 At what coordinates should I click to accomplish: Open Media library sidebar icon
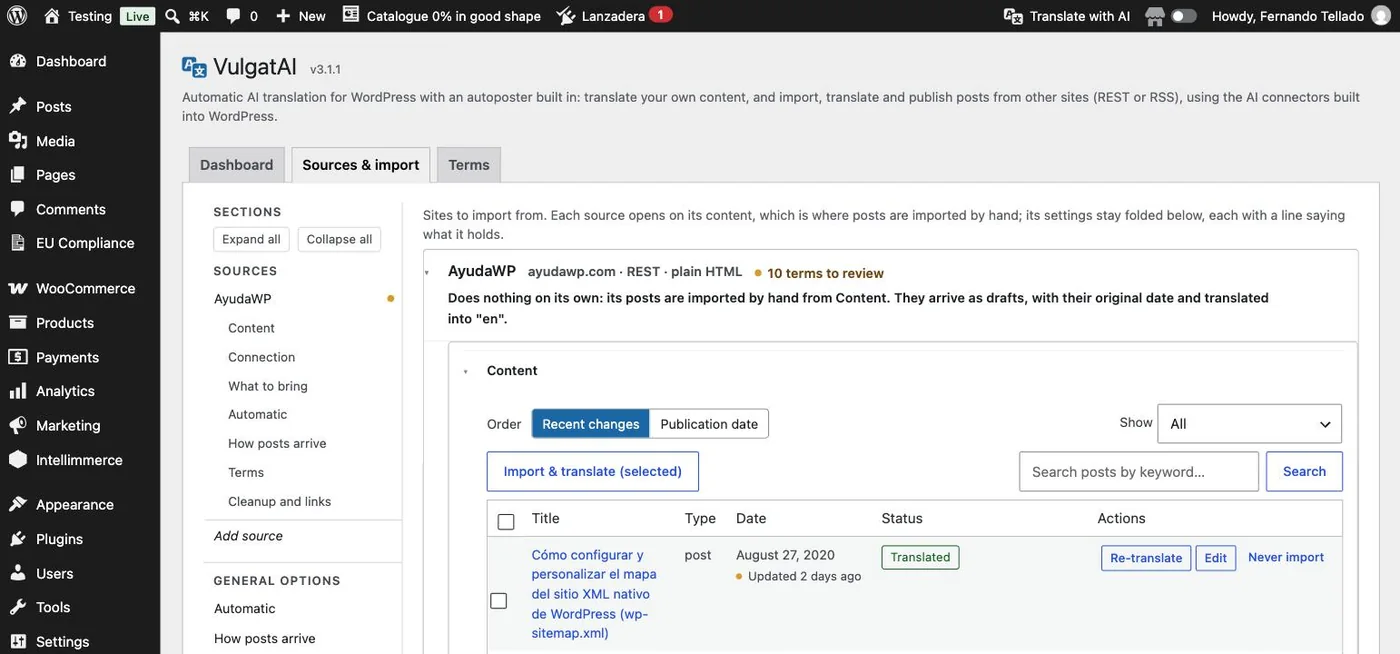(18, 141)
